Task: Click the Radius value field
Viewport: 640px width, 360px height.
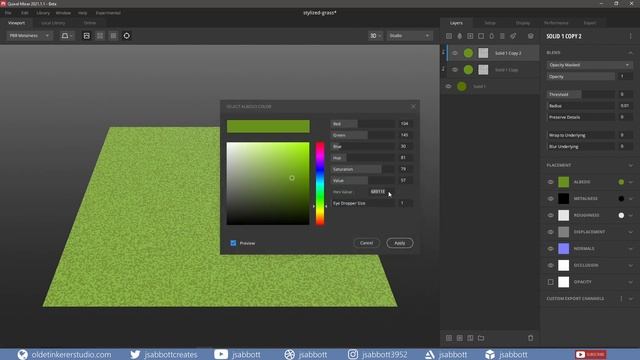Action: click(624, 106)
